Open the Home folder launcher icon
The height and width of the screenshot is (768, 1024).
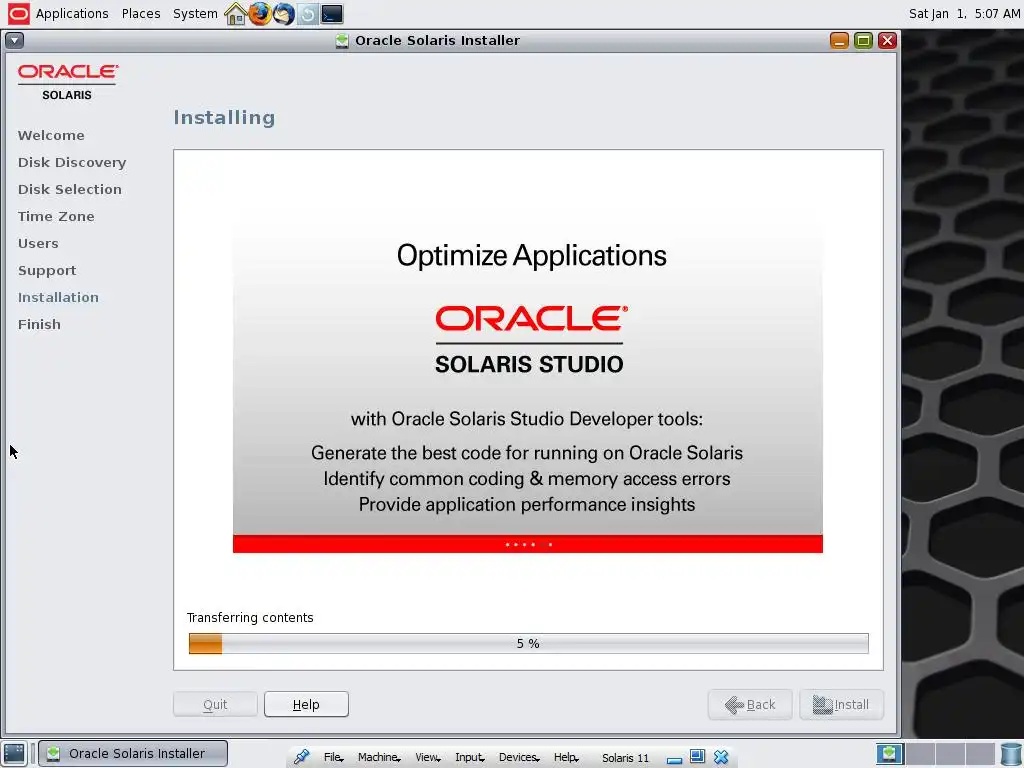click(x=235, y=14)
